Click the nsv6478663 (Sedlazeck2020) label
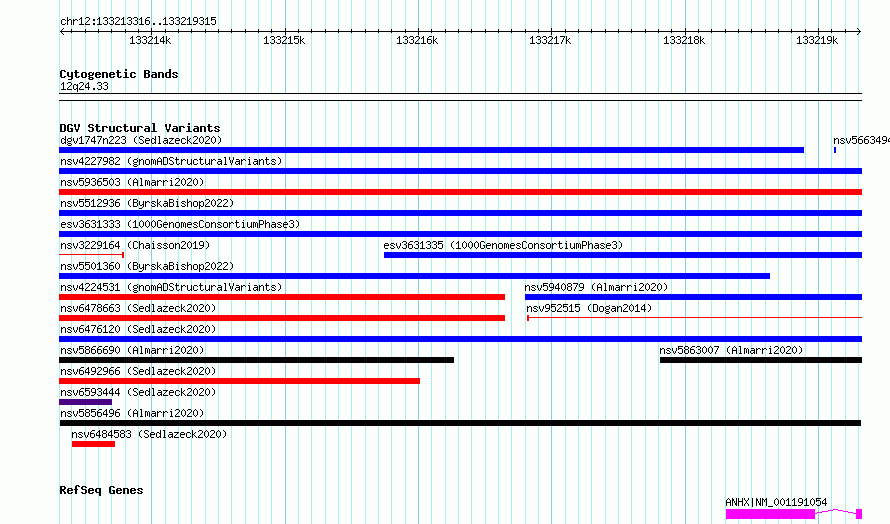 (x=138, y=308)
